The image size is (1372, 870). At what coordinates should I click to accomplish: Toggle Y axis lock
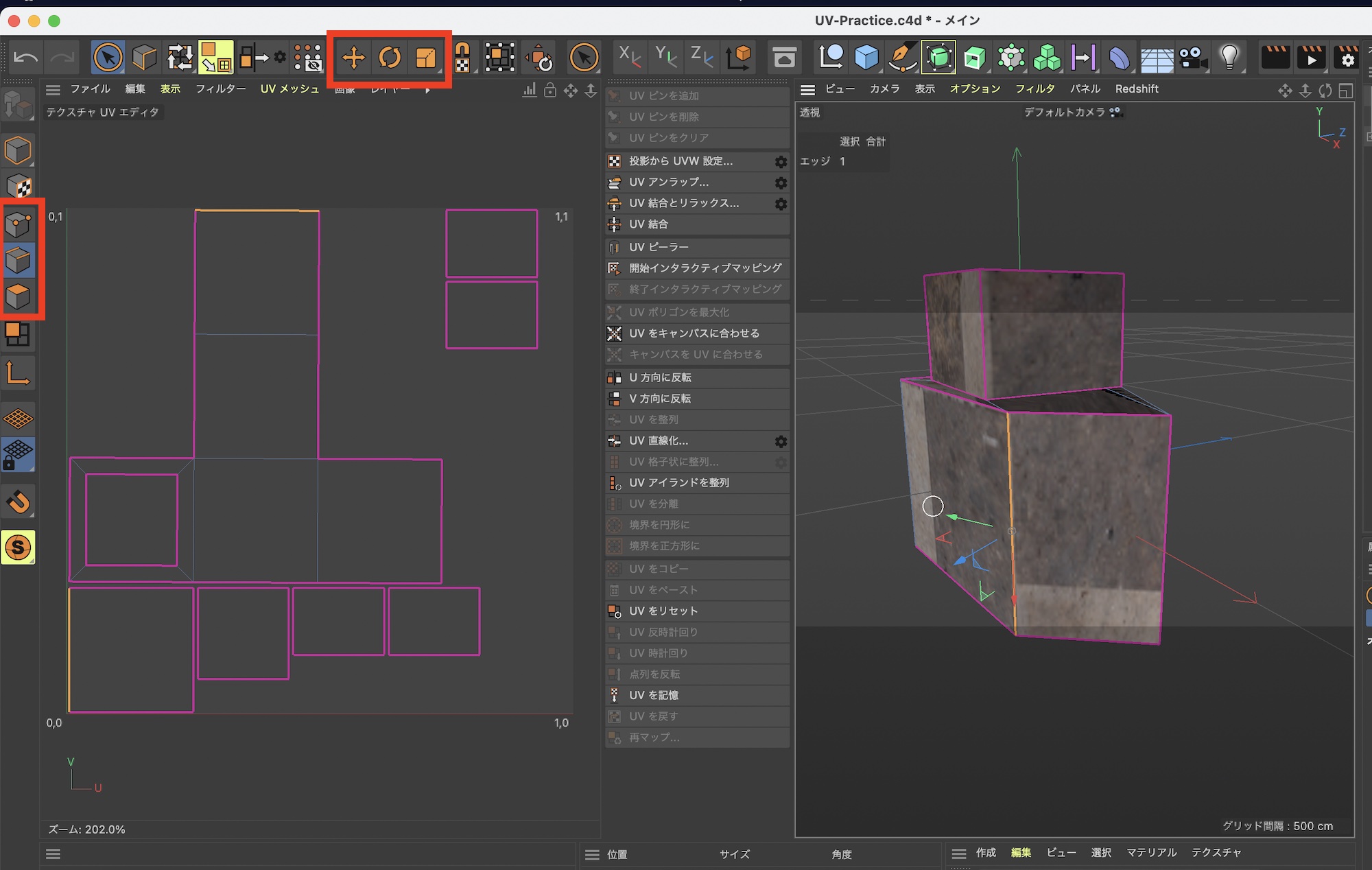665,56
